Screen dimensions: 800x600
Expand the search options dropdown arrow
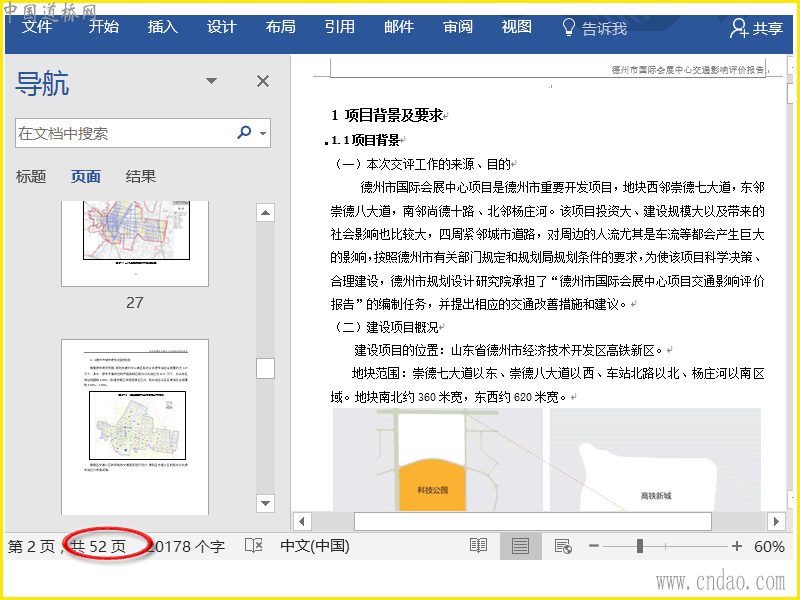[263, 133]
